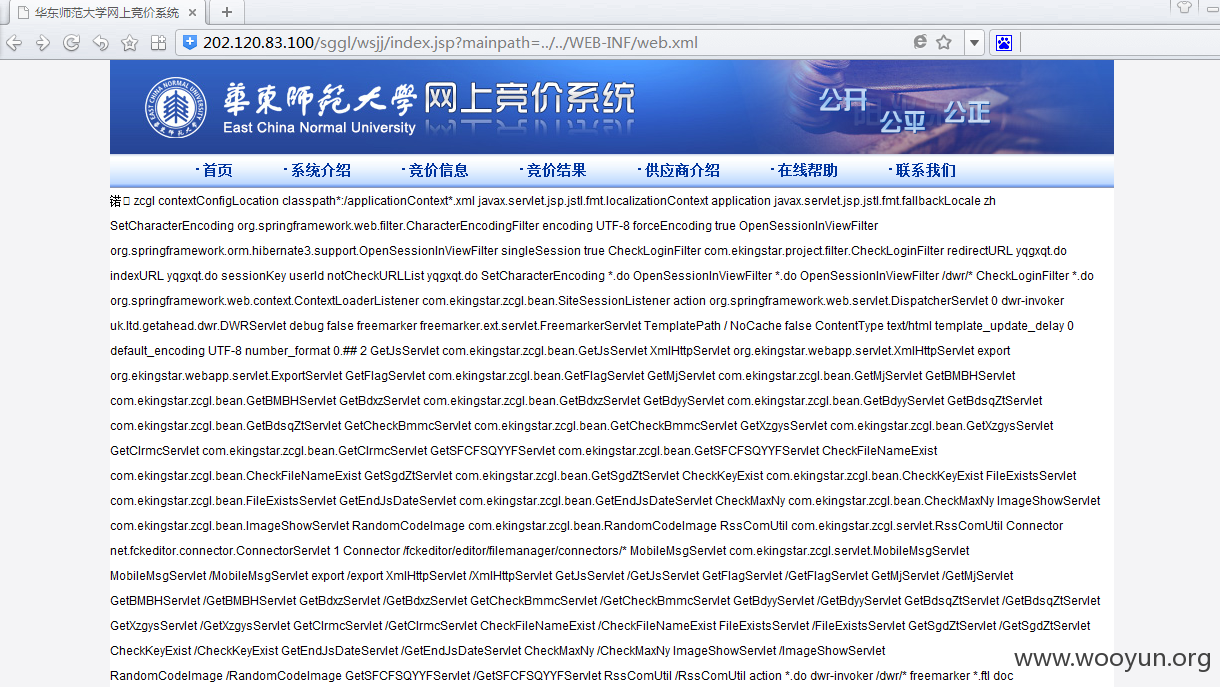1220x687 pixels.
Task: Go back to the previous page
Action: (14, 43)
